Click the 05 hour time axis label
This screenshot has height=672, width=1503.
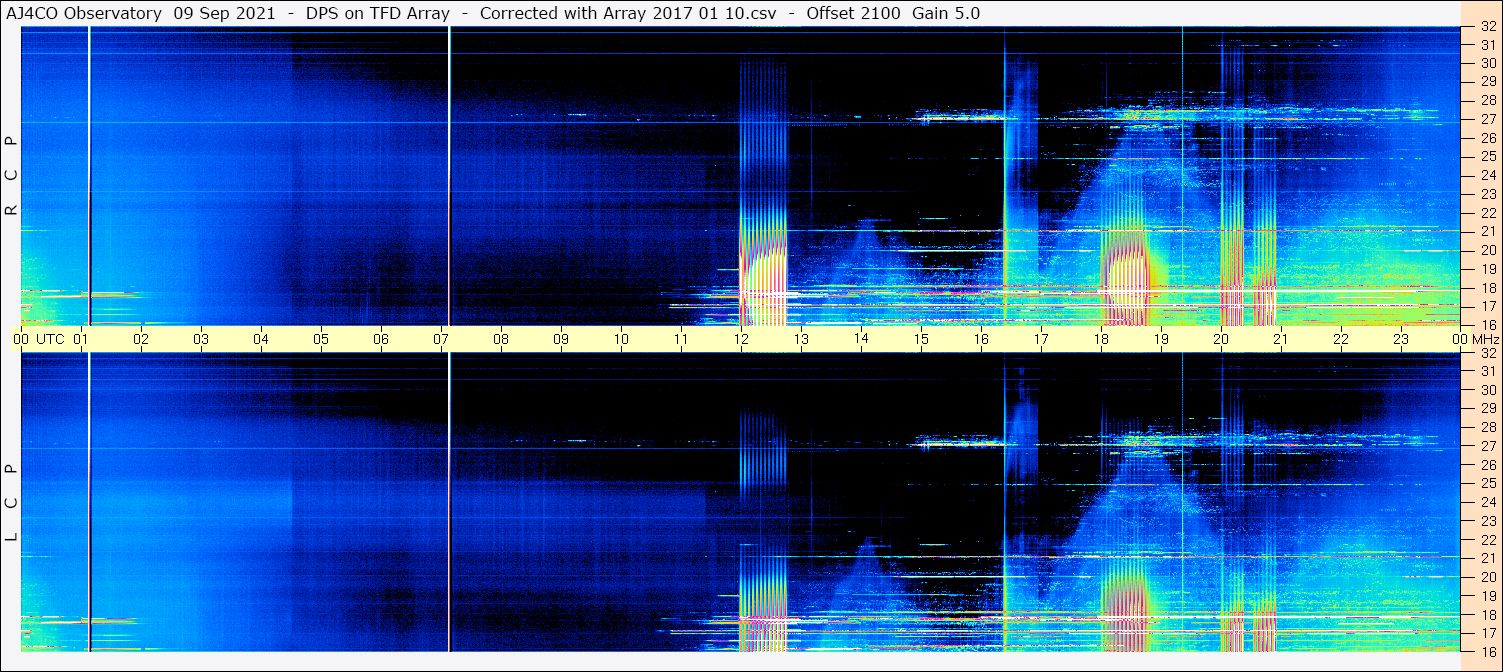[x=321, y=339]
